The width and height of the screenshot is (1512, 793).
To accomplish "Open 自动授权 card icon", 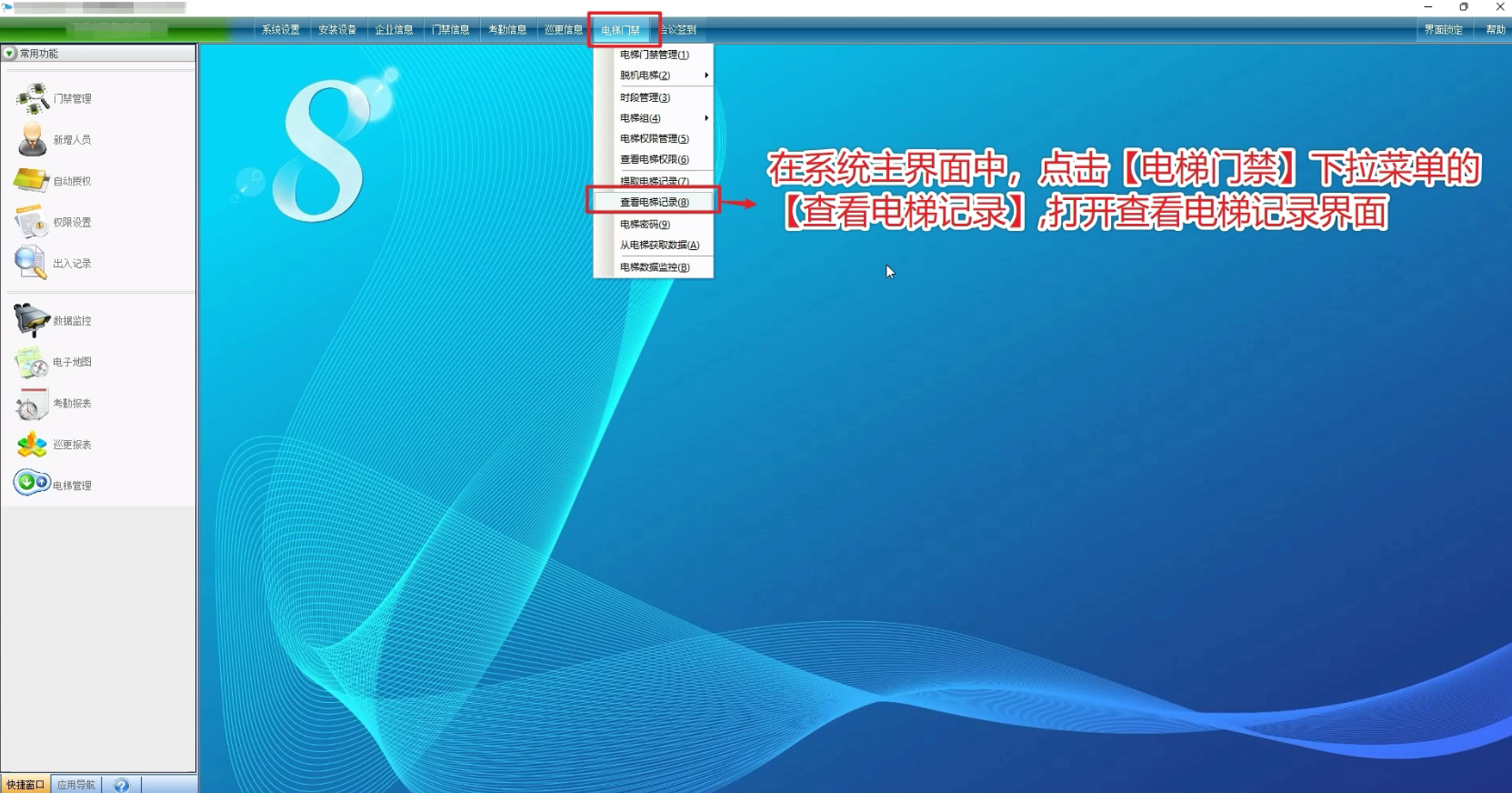I will (32, 180).
